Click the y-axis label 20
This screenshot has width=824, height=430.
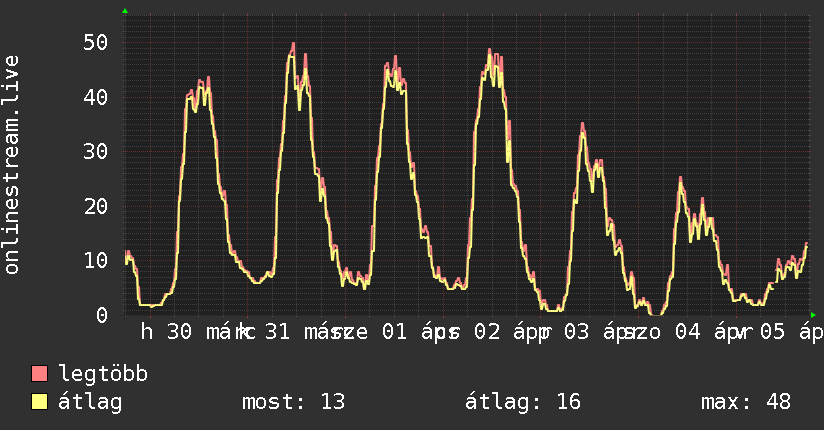(96, 206)
